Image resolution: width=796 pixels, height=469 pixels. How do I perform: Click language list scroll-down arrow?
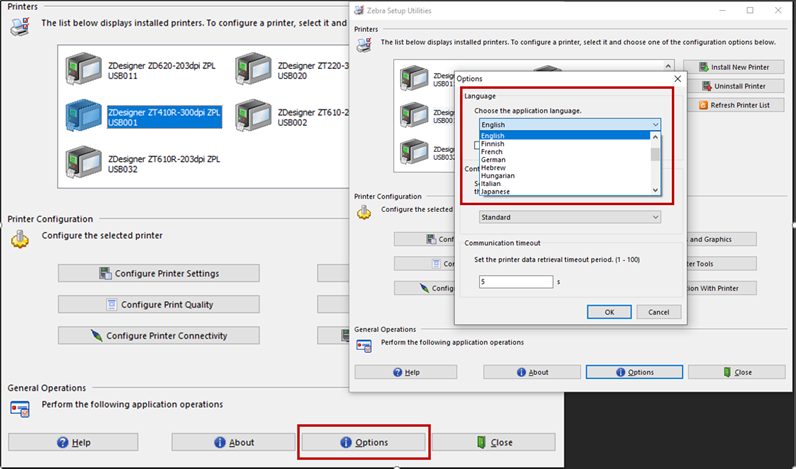[655, 190]
